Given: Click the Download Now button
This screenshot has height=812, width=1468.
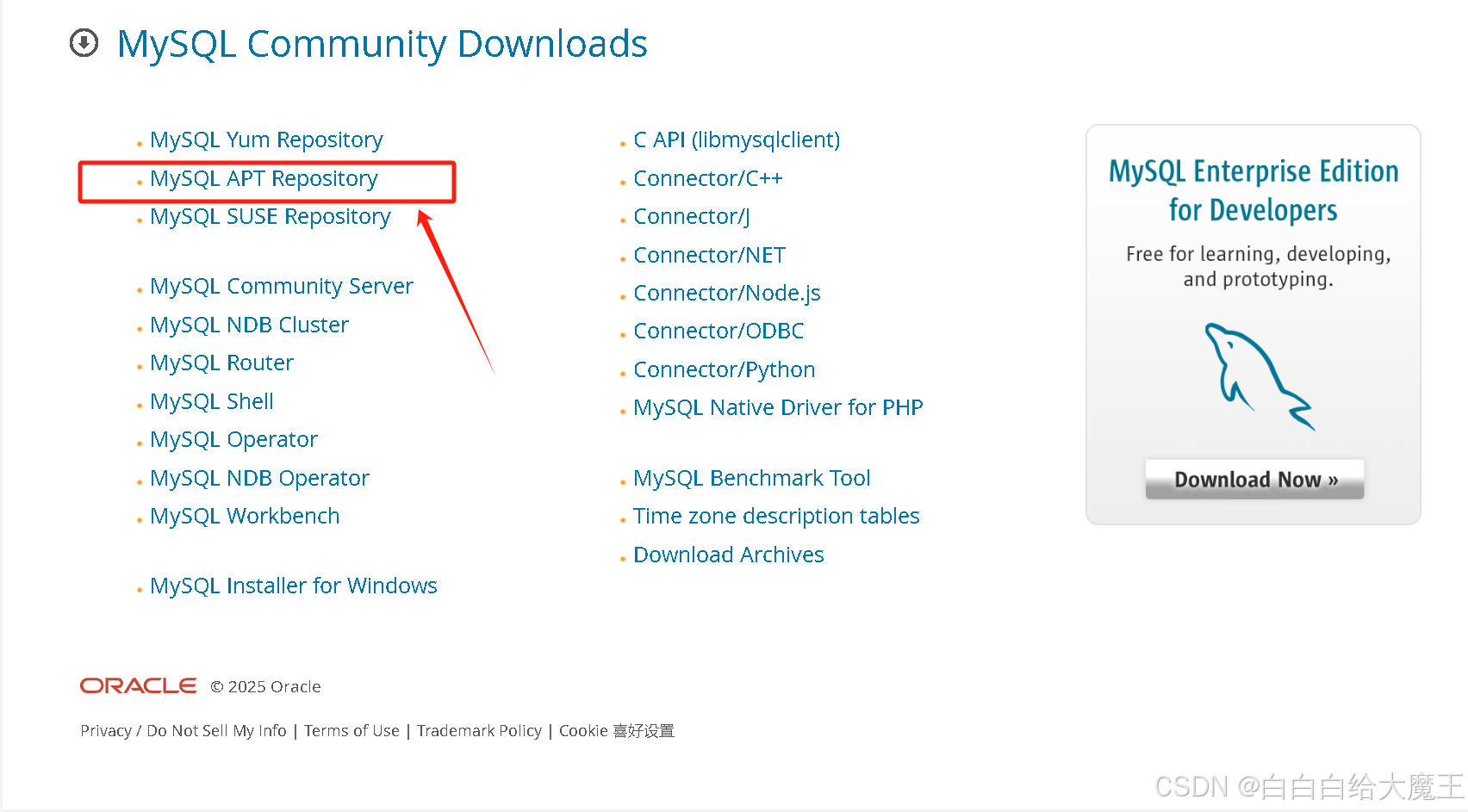Looking at the screenshot, I should (1254, 479).
